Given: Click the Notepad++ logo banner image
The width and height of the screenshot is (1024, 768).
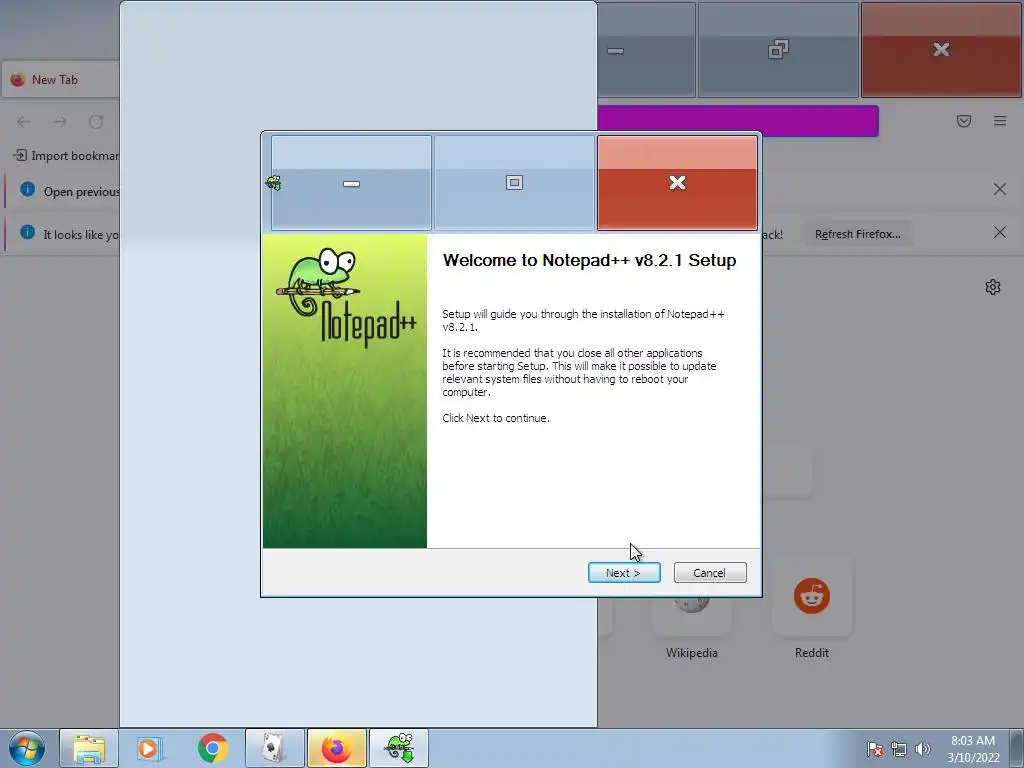Looking at the screenshot, I should pos(345,391).
